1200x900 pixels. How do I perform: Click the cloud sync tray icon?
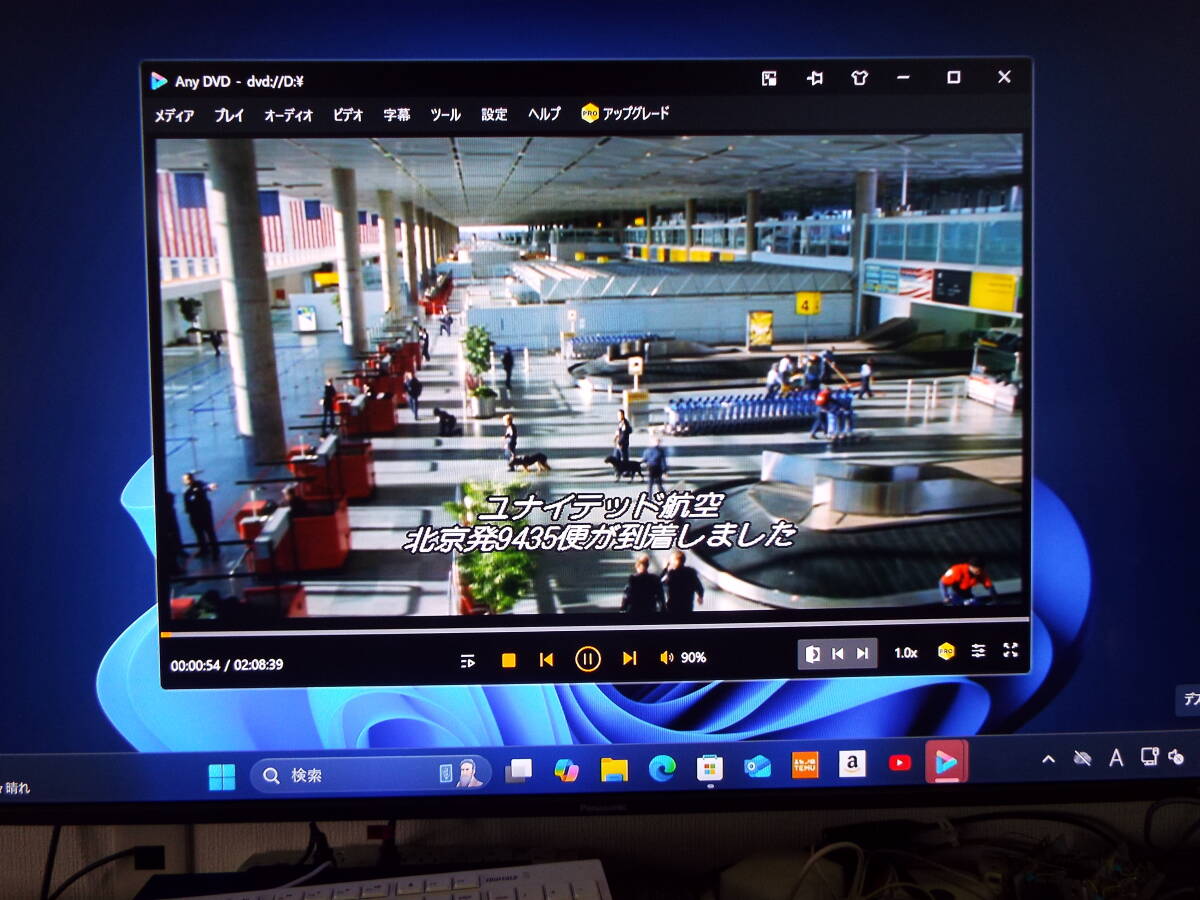pyautogui.click(x=1082, y=758)
